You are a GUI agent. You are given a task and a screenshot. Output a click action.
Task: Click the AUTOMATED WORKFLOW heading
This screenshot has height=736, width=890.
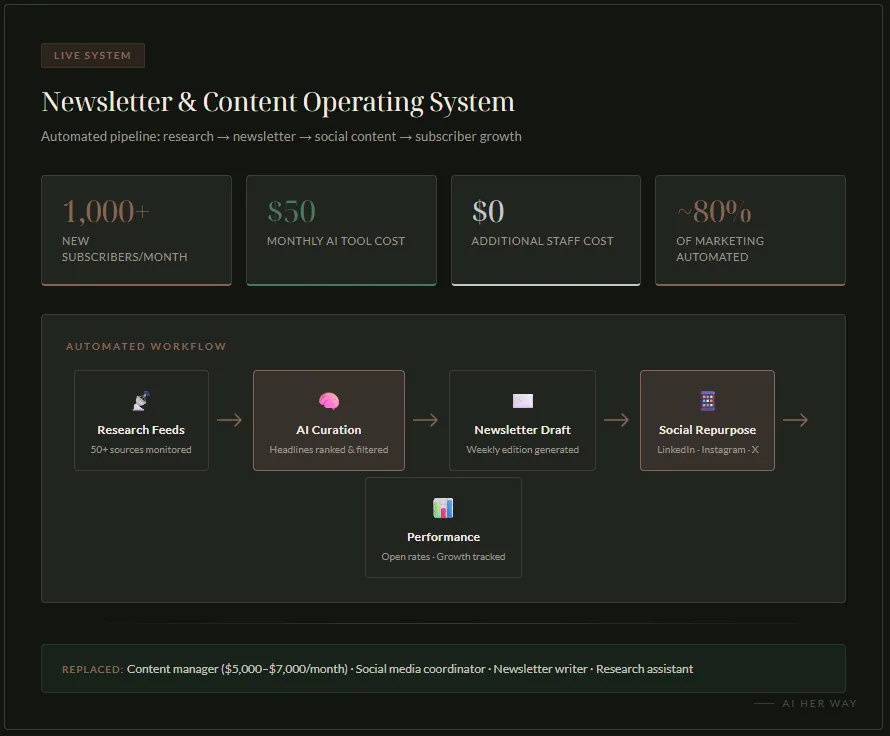coord(146,346)
